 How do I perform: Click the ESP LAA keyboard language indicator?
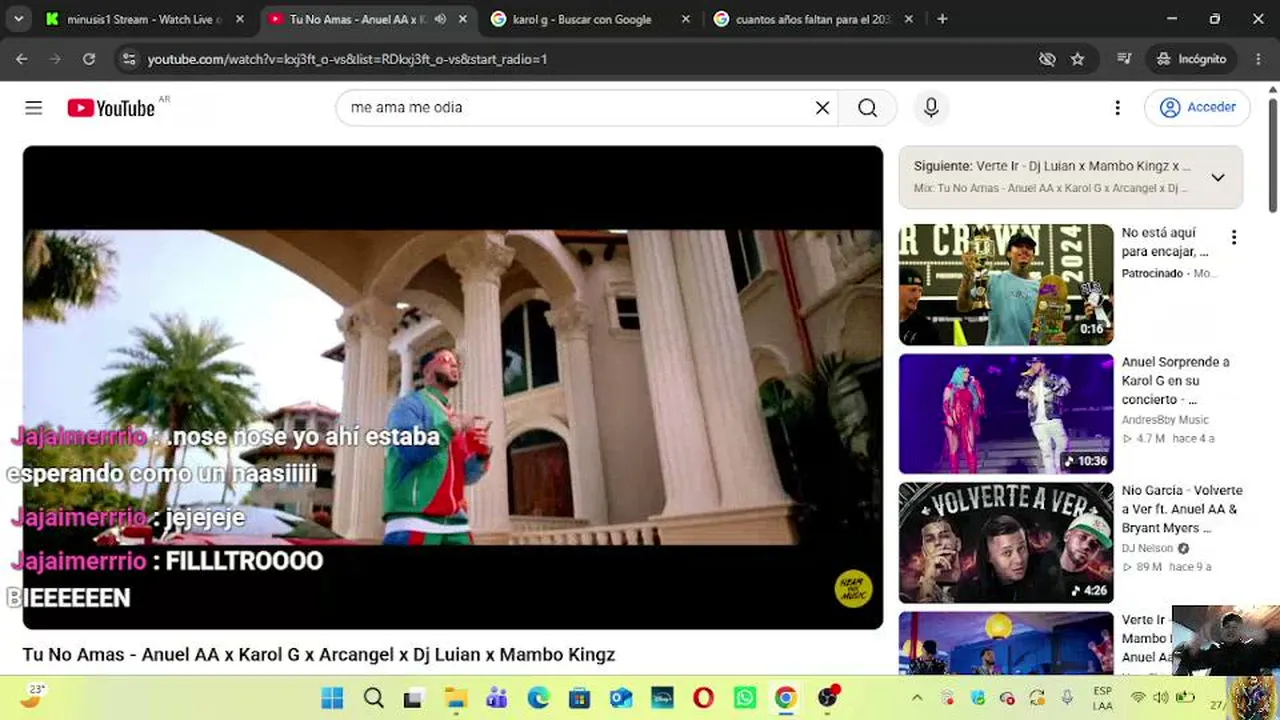(x=1102, y=698)
